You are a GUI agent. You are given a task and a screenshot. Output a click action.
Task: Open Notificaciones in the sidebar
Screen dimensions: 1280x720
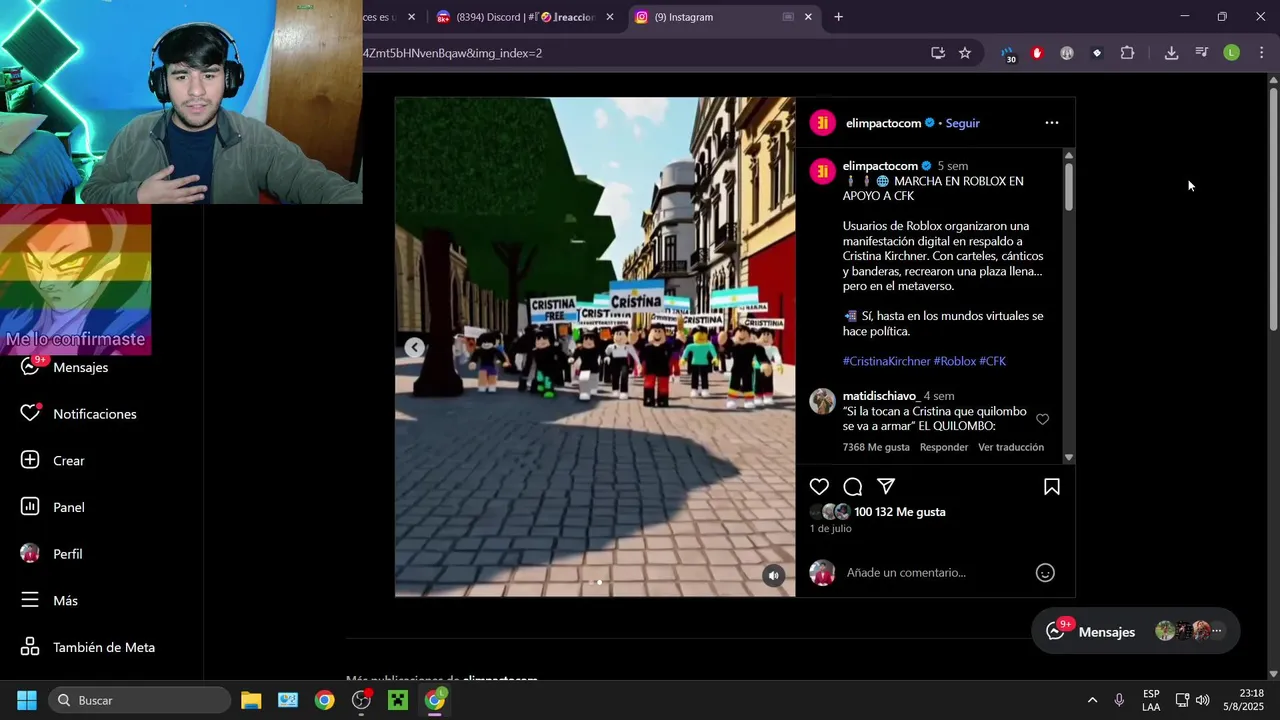click(x=79, y=414)
